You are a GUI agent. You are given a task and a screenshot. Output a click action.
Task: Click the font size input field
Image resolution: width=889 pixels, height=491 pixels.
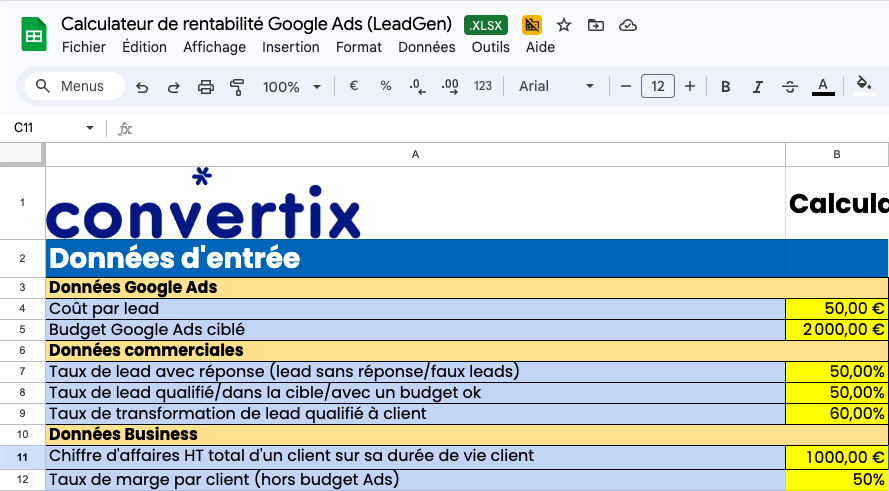657,87
